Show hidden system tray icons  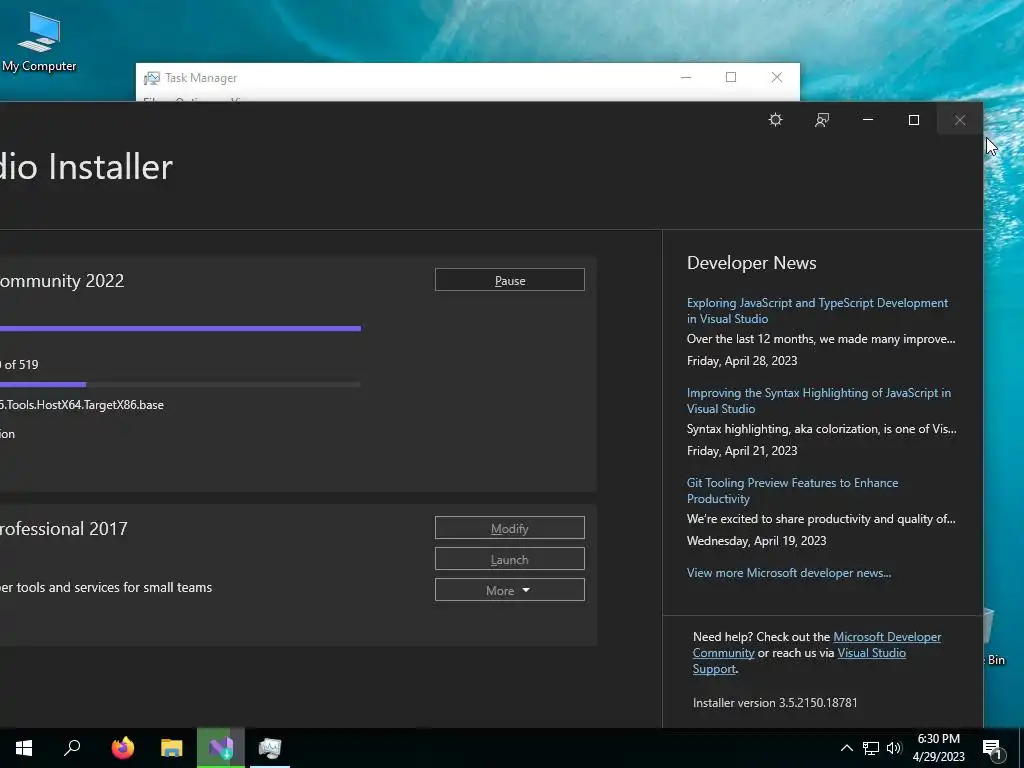[846, 748]
